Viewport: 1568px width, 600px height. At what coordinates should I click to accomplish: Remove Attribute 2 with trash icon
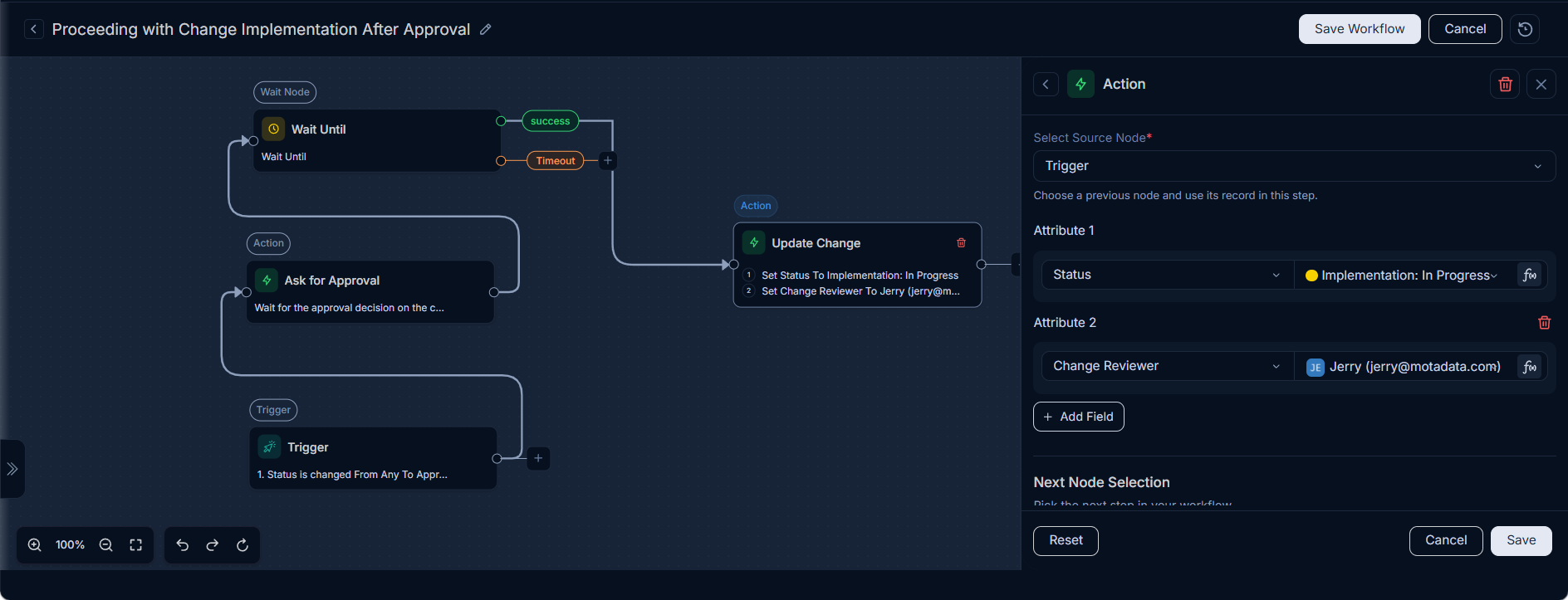pyautogui.click(x=1545, y=323)
